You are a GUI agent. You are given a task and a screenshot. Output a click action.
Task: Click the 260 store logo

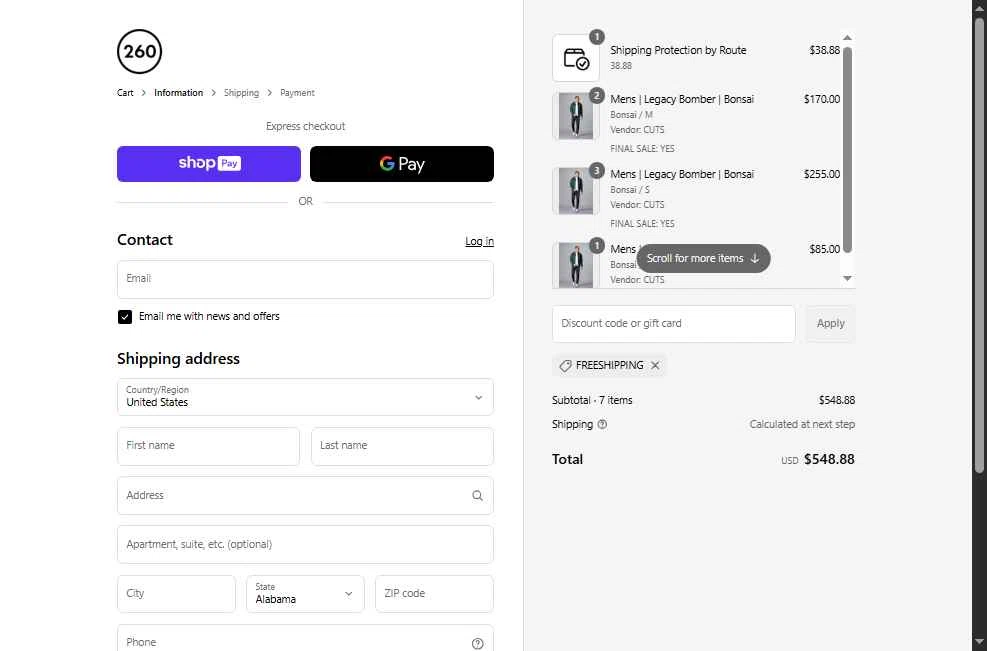(139, 52)
